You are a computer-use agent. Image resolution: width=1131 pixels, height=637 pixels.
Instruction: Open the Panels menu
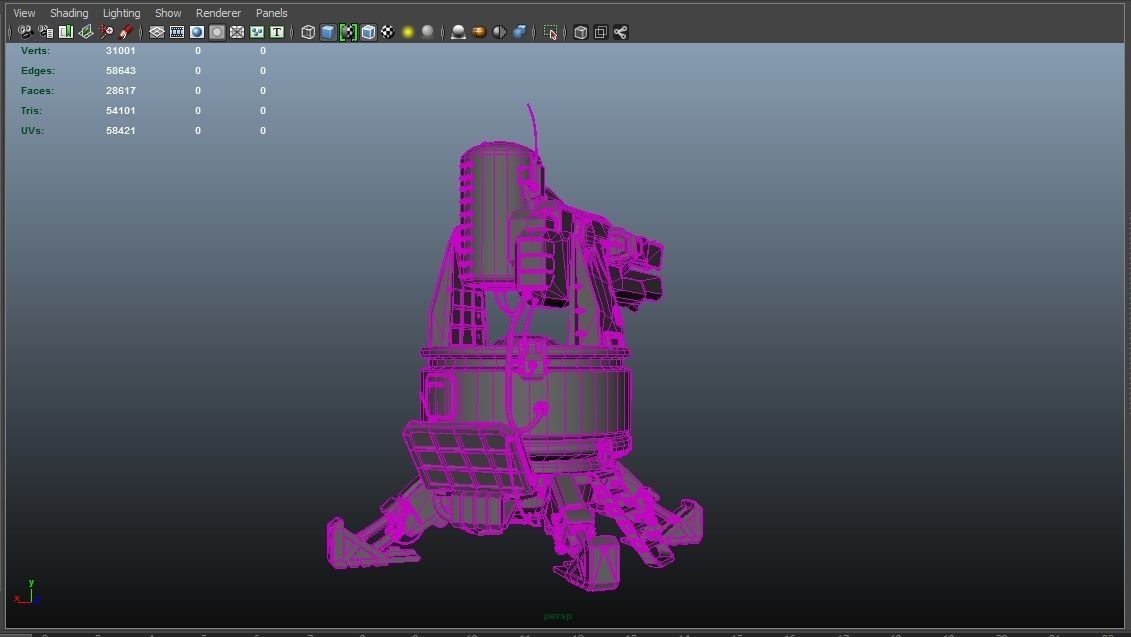tap(270, 12)
